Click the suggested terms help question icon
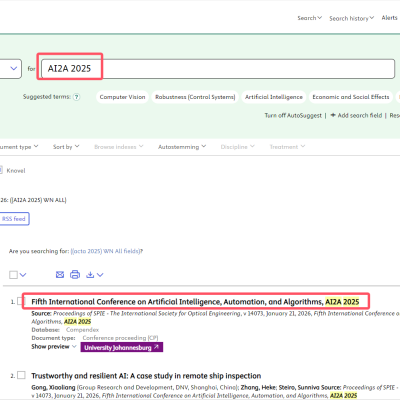400x400 pixels. pos(76,97)
